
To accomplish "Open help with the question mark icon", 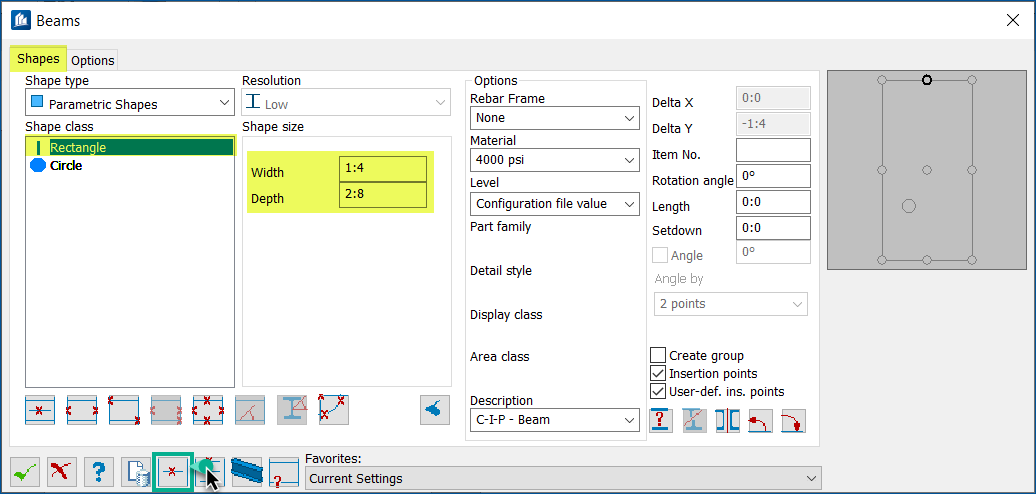I will pos(97,471).
